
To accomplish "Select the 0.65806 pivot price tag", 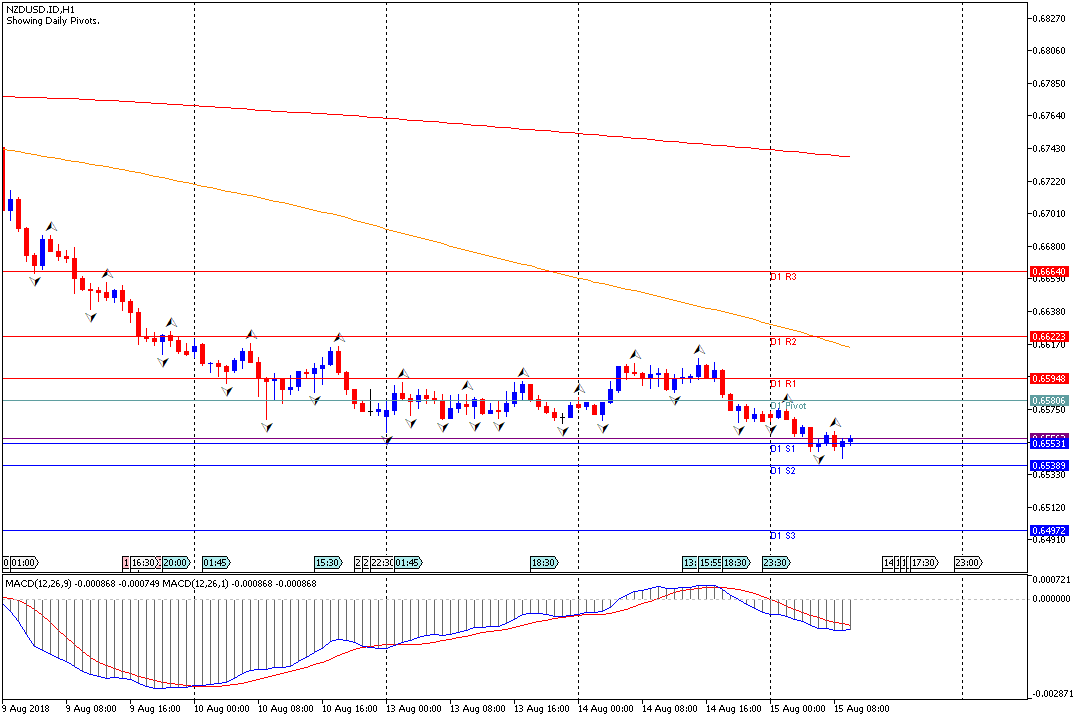I will point(1049,400).
